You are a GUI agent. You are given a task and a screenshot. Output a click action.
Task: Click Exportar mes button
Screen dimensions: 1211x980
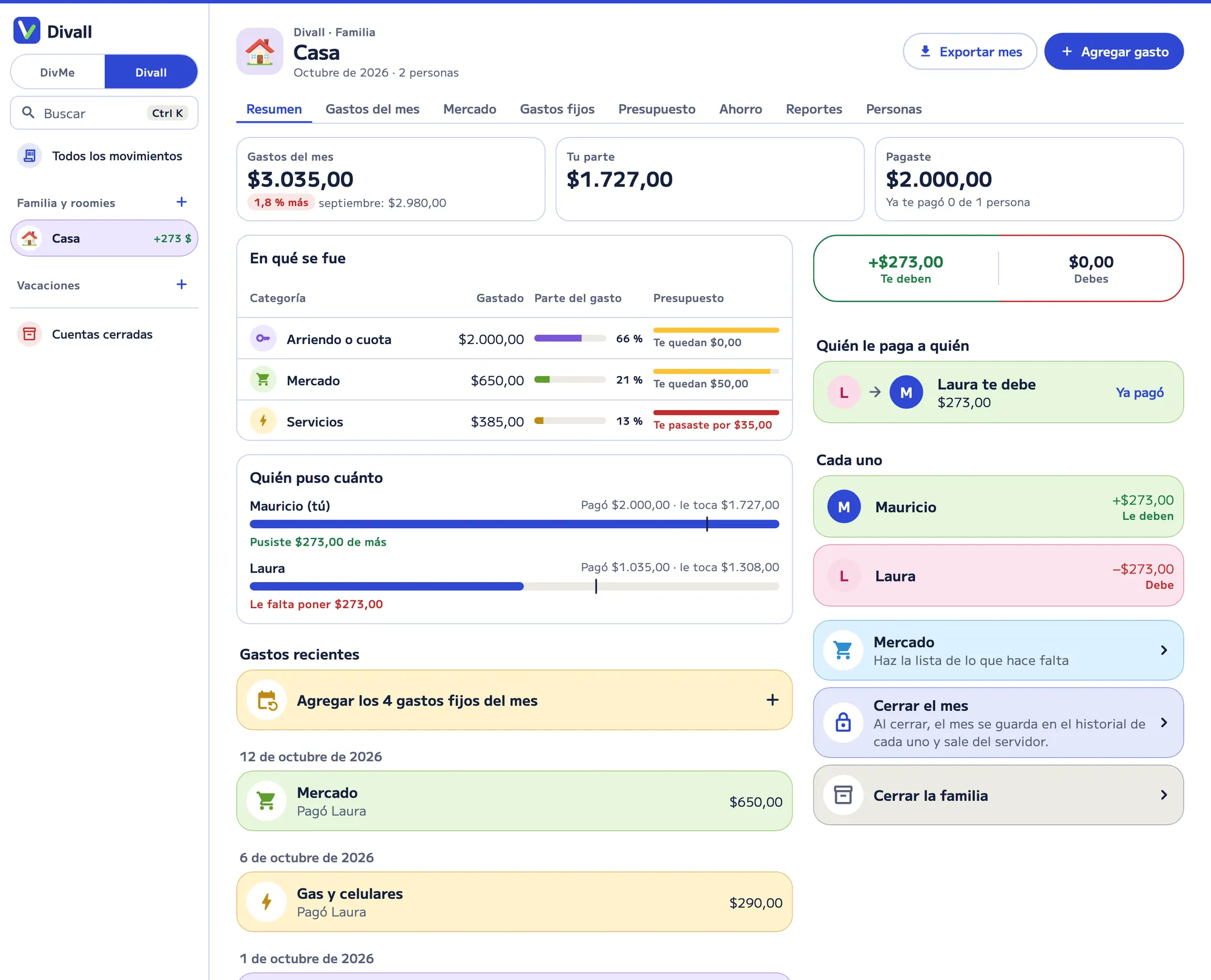970,51
